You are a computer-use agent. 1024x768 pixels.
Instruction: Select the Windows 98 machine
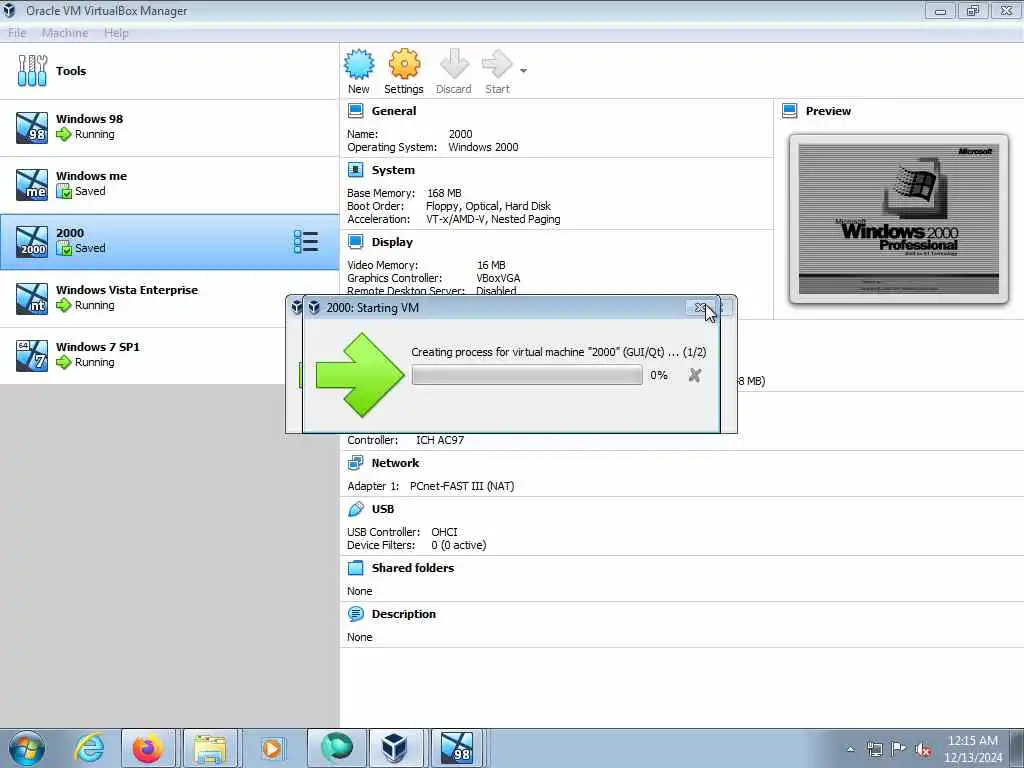coord(169,127)
